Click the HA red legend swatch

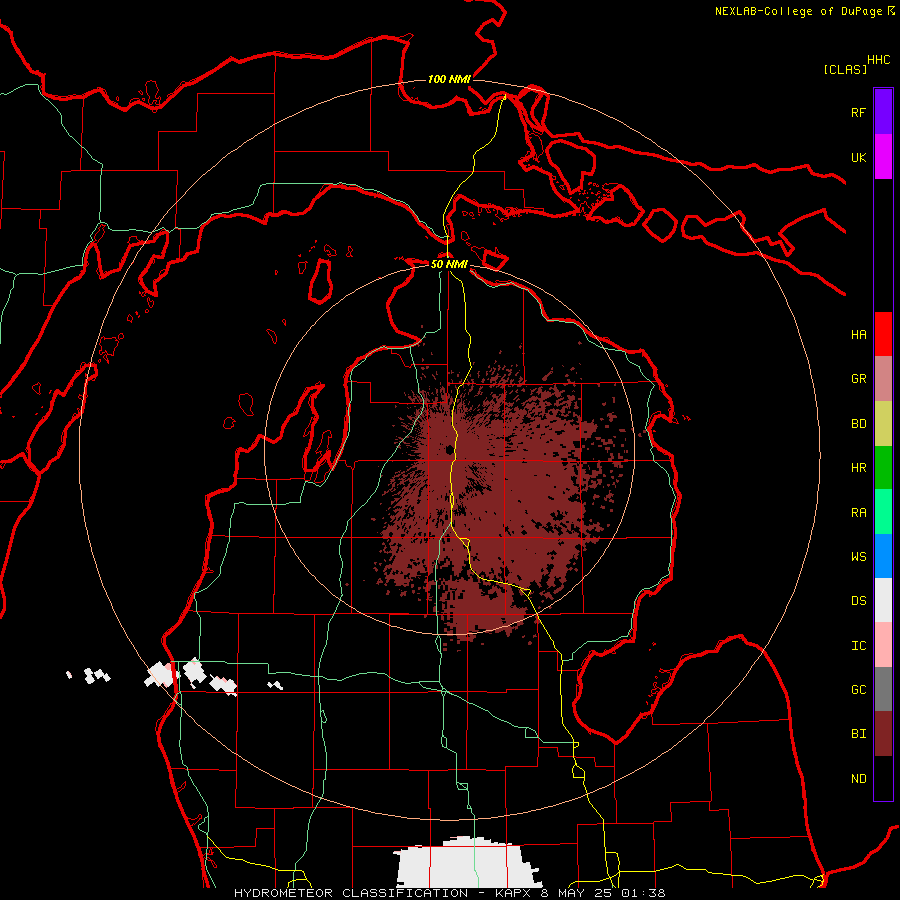coord(883,334)
